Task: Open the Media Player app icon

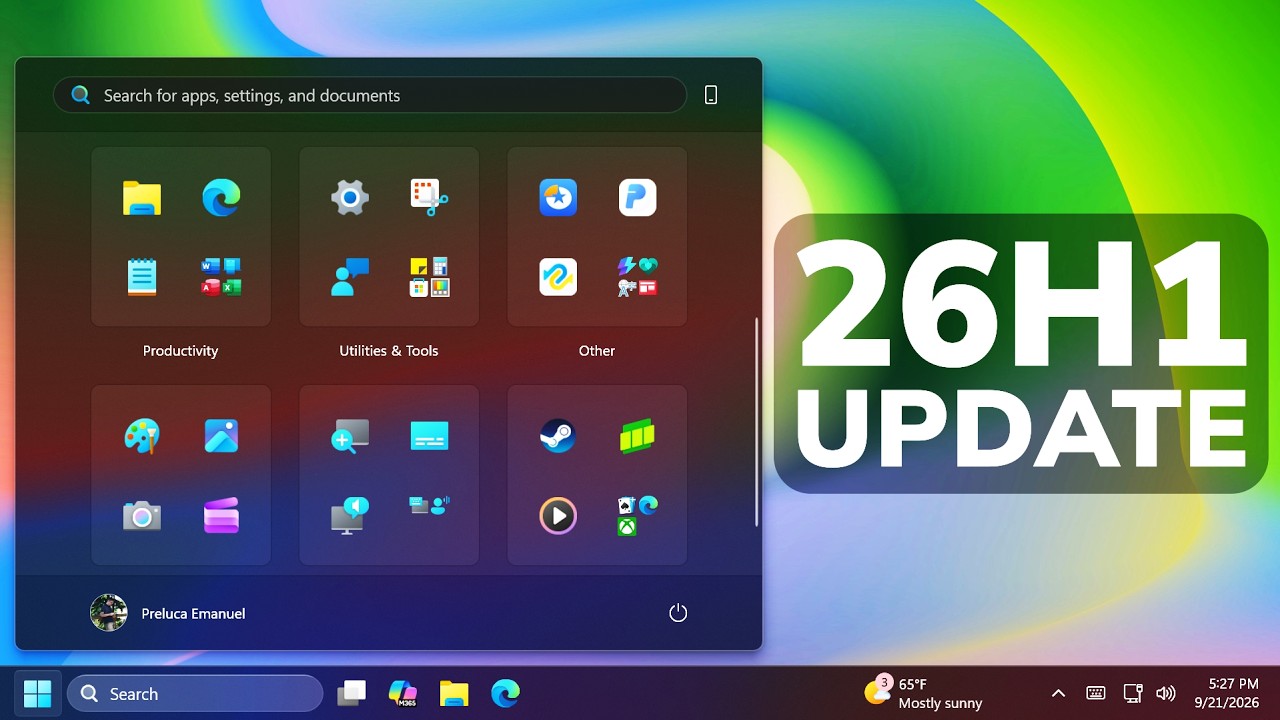Action: (558, 516)
